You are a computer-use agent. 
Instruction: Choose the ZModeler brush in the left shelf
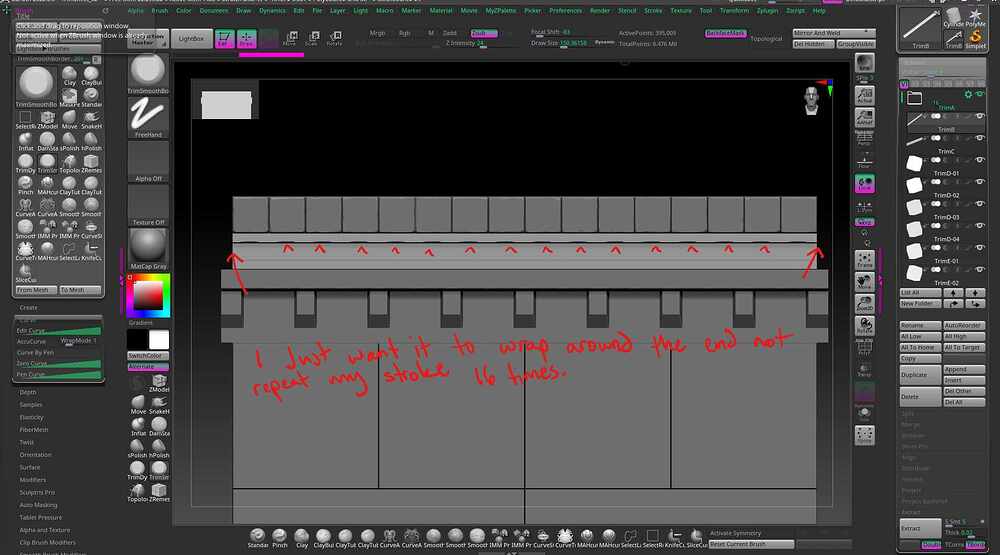click(x=159, y=383)
